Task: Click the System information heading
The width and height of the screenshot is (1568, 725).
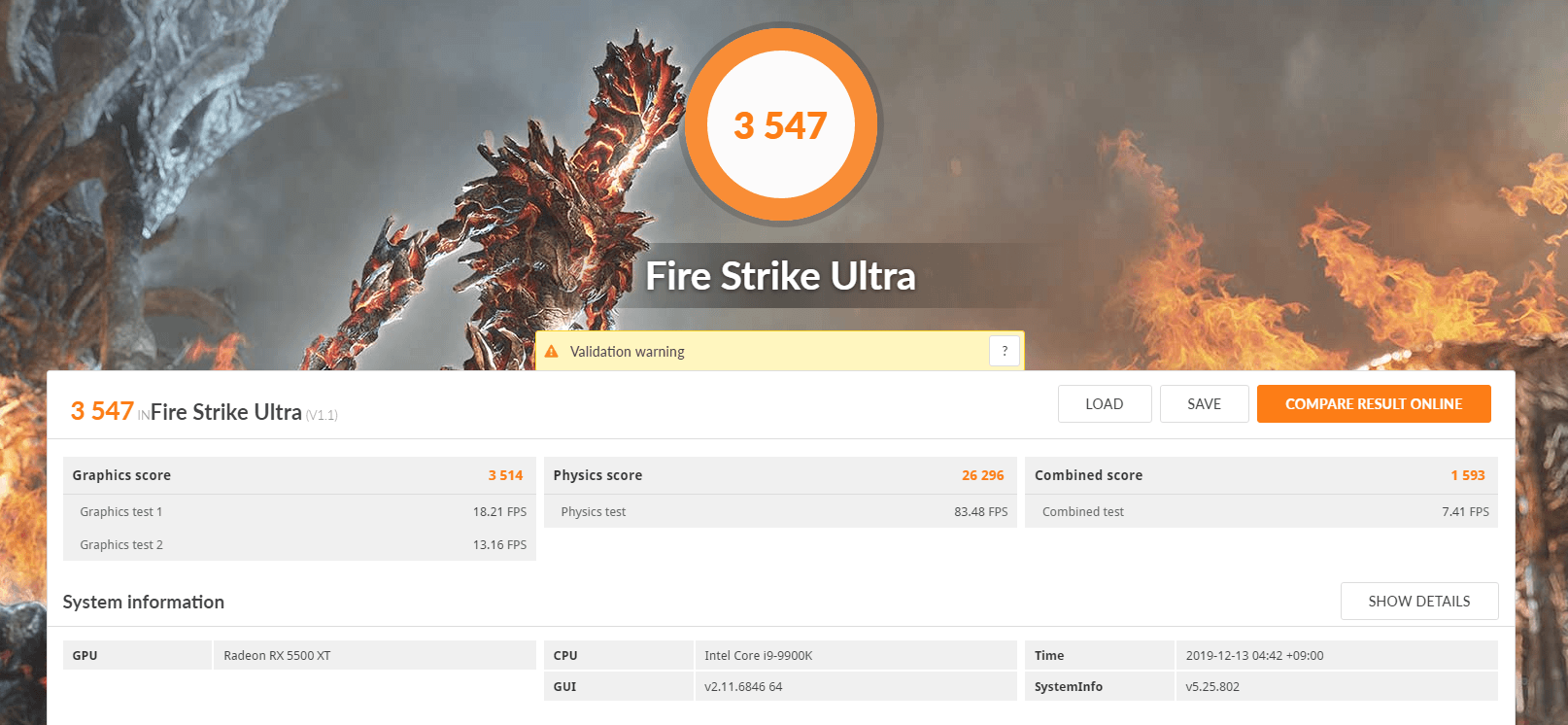Action: [x=144, y=603]
